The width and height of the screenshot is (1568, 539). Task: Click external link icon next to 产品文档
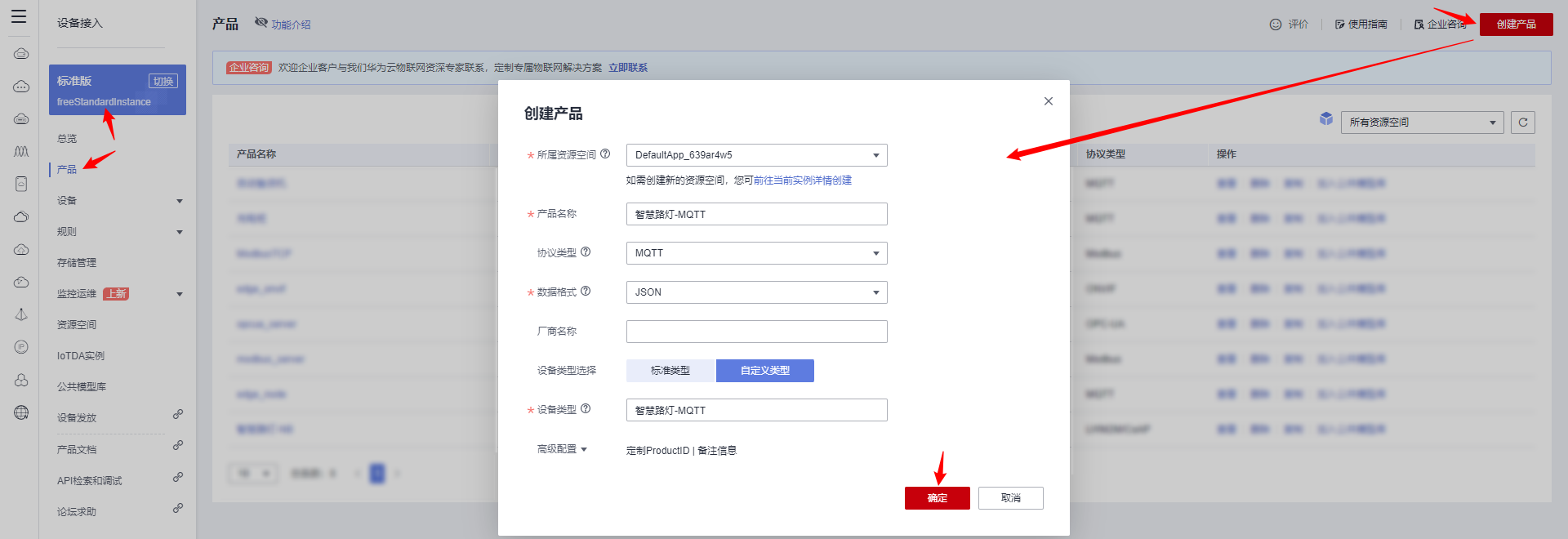tap(177, 446)
